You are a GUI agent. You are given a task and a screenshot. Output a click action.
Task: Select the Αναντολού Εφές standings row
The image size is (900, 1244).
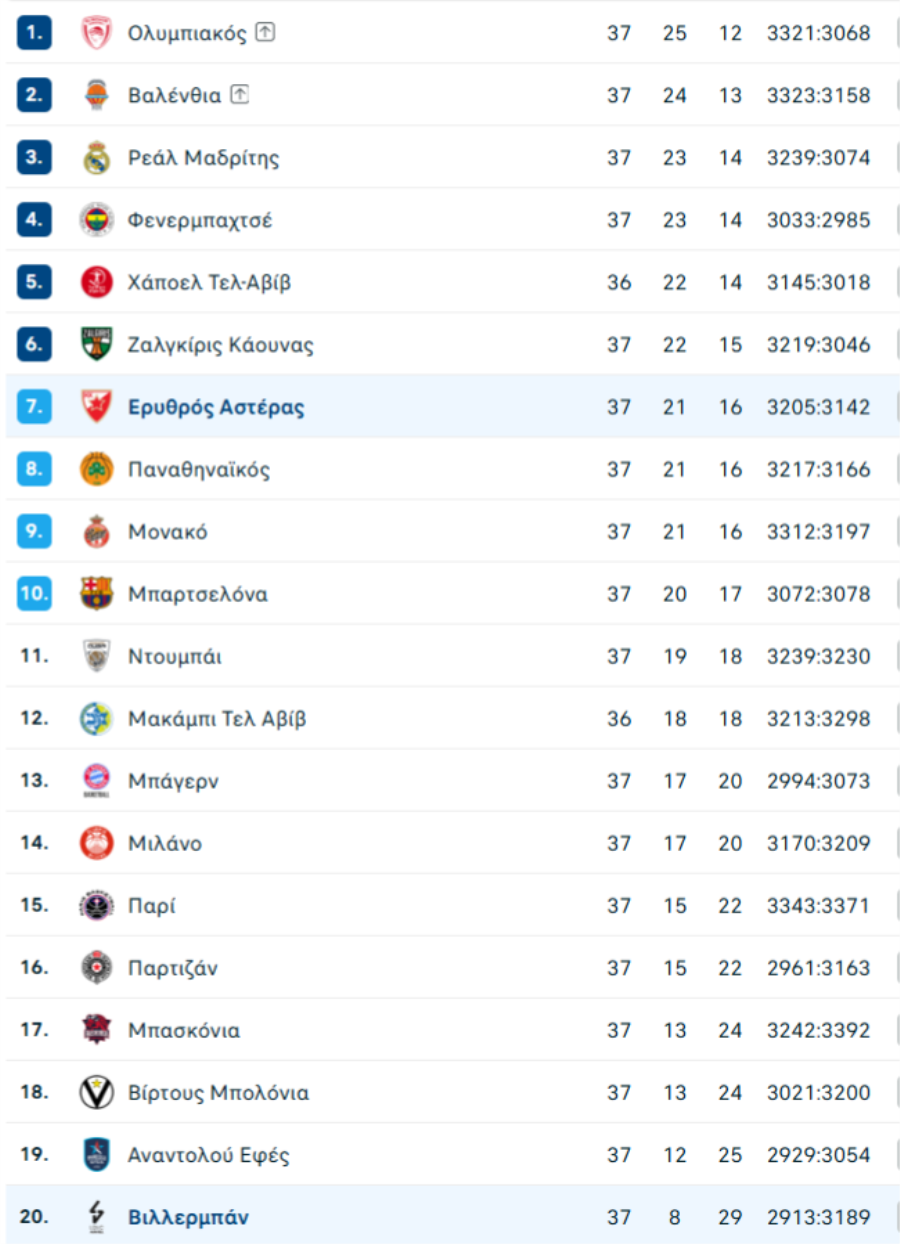click(x=450, y=1155)
